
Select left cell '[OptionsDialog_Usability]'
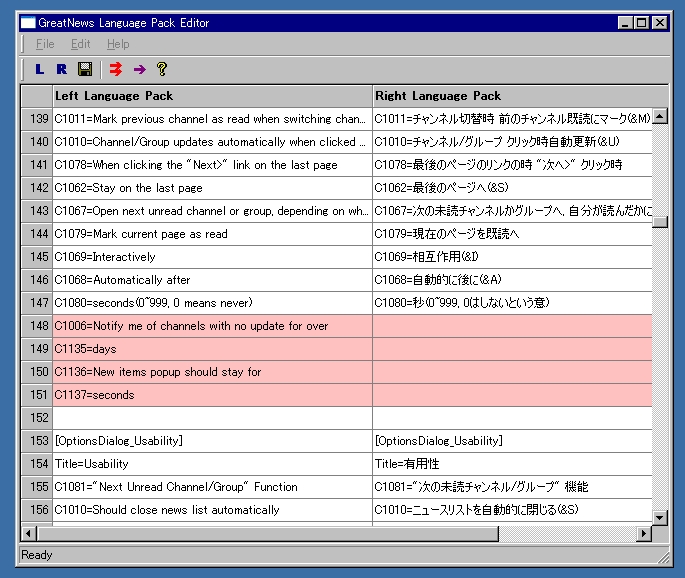click(212, 441)
